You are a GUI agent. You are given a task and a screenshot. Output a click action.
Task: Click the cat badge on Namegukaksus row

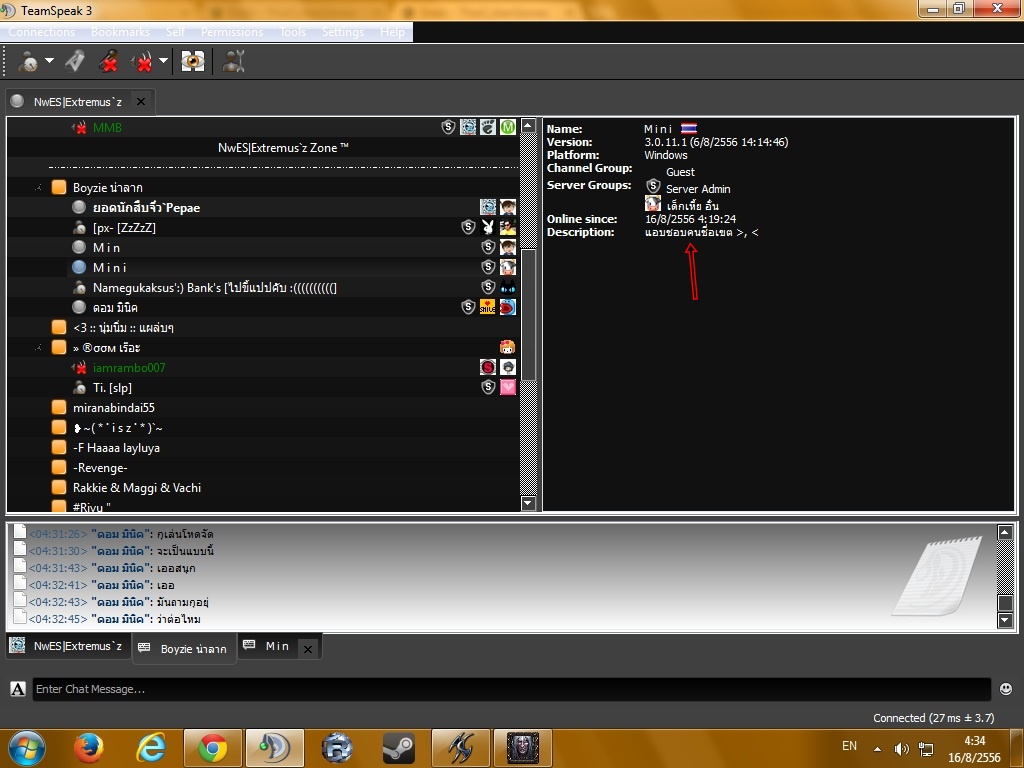(x=507, y=287)
